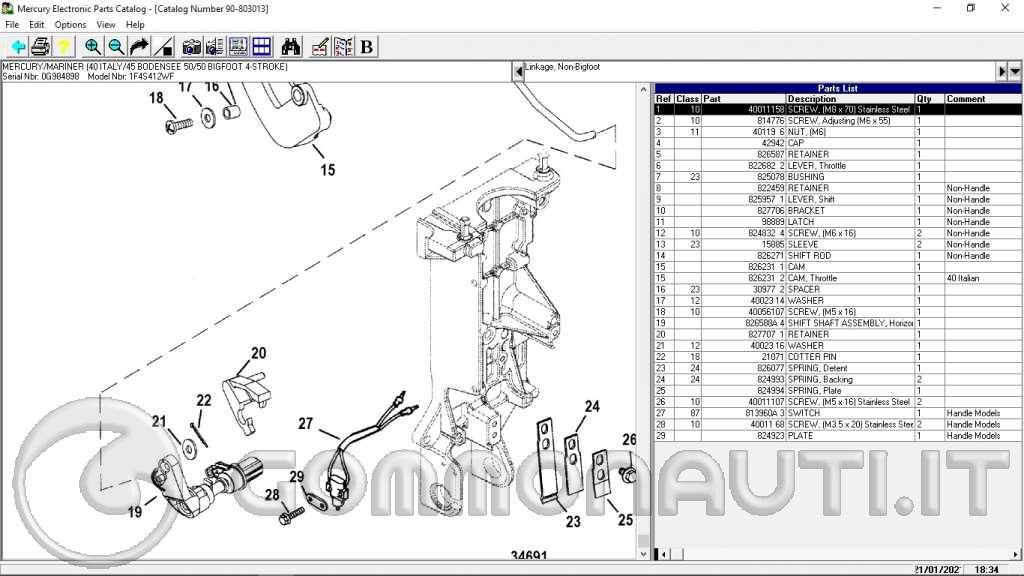Click the Class column header

coord(688,99)
